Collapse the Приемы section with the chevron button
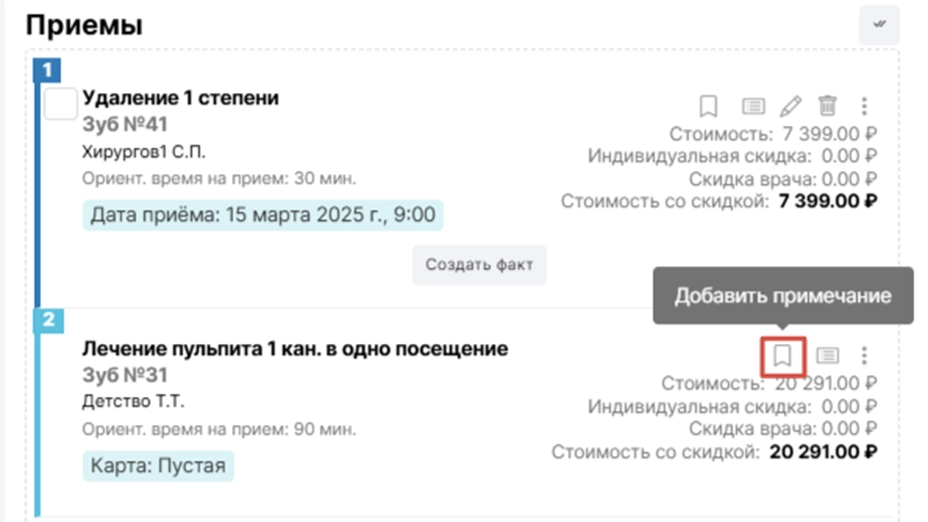The width and height of the screenshot is (928, 522). coord(879,24)
